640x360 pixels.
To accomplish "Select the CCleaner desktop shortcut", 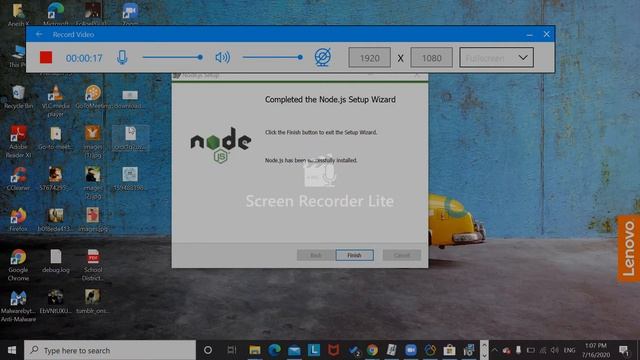I will tap(18, 180).
